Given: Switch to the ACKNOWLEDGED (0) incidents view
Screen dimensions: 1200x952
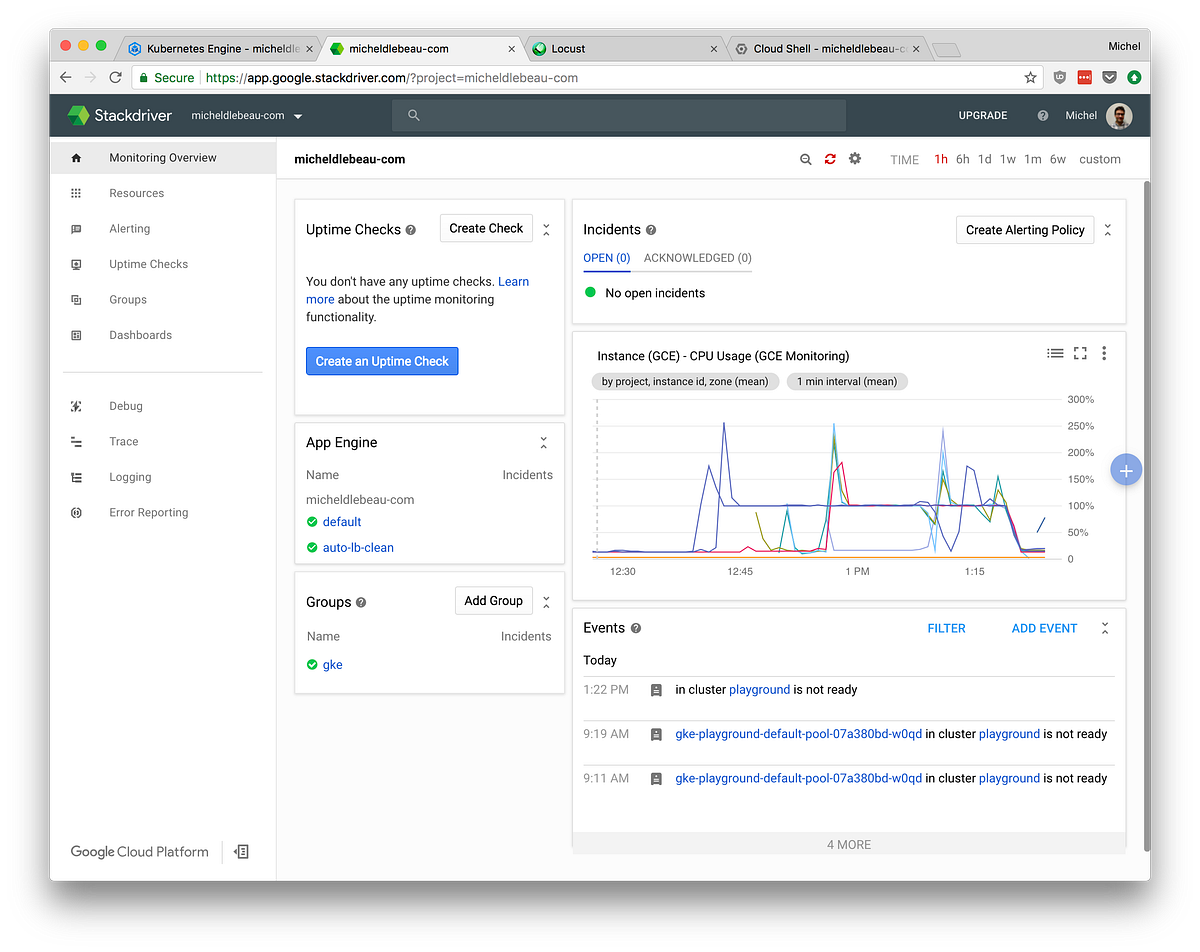Looking at the screenshot, I should (696, 258).
